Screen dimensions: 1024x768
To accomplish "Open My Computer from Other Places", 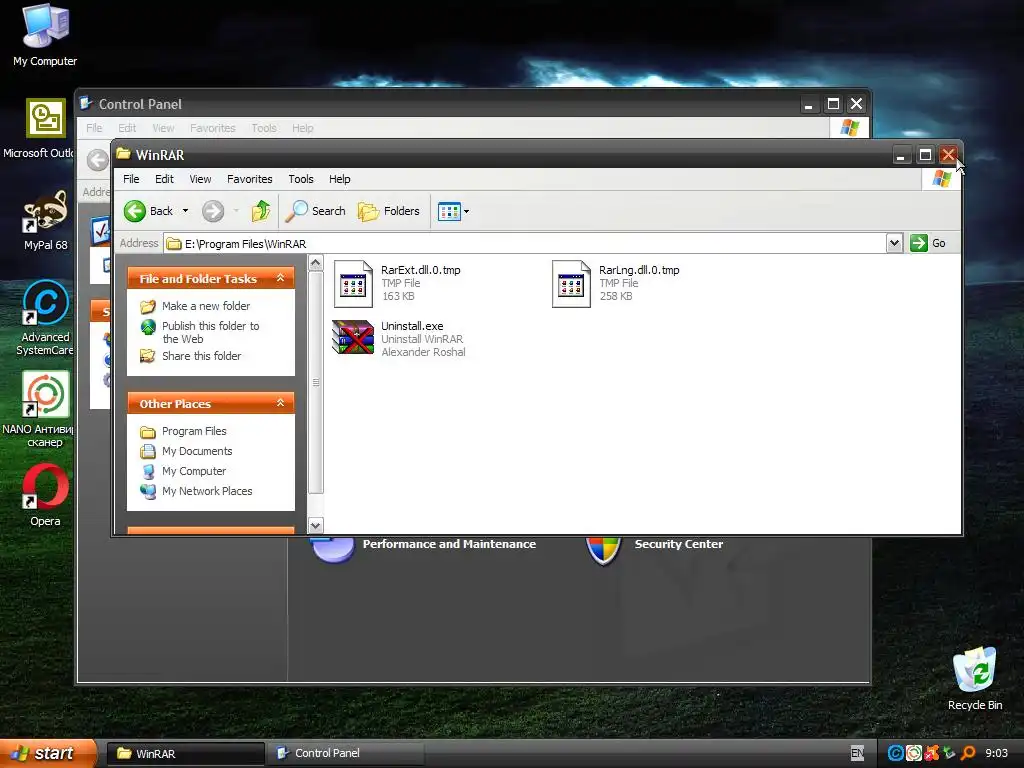I will point(194,471).
